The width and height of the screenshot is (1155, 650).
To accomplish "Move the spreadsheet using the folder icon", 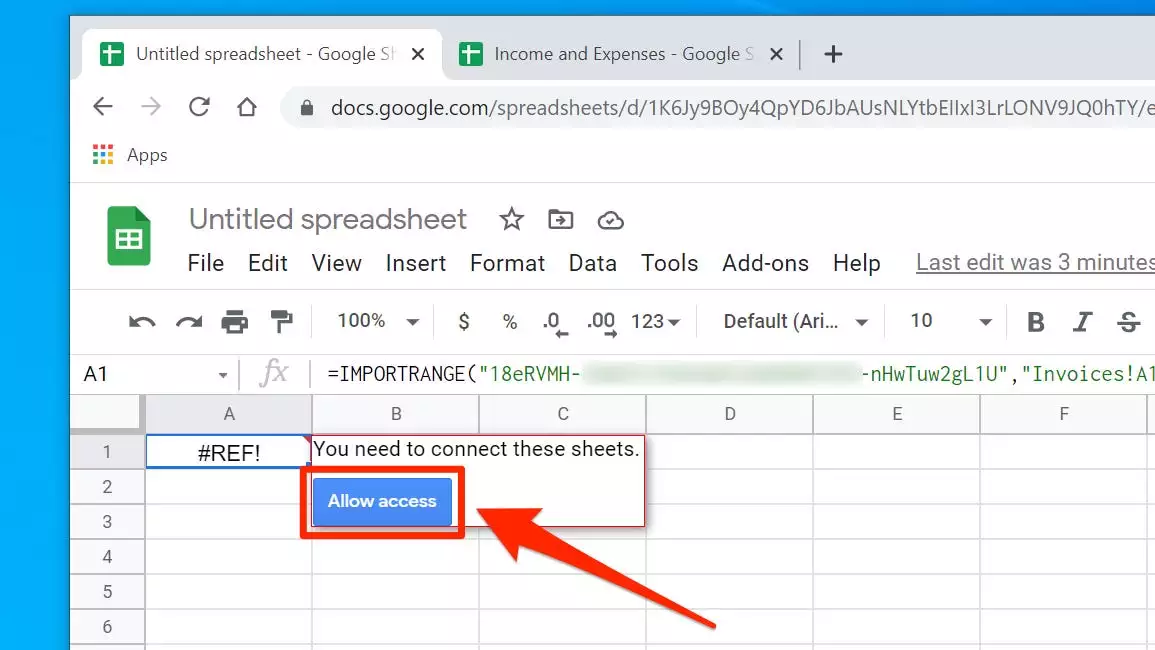I will [x=561, y=219].
